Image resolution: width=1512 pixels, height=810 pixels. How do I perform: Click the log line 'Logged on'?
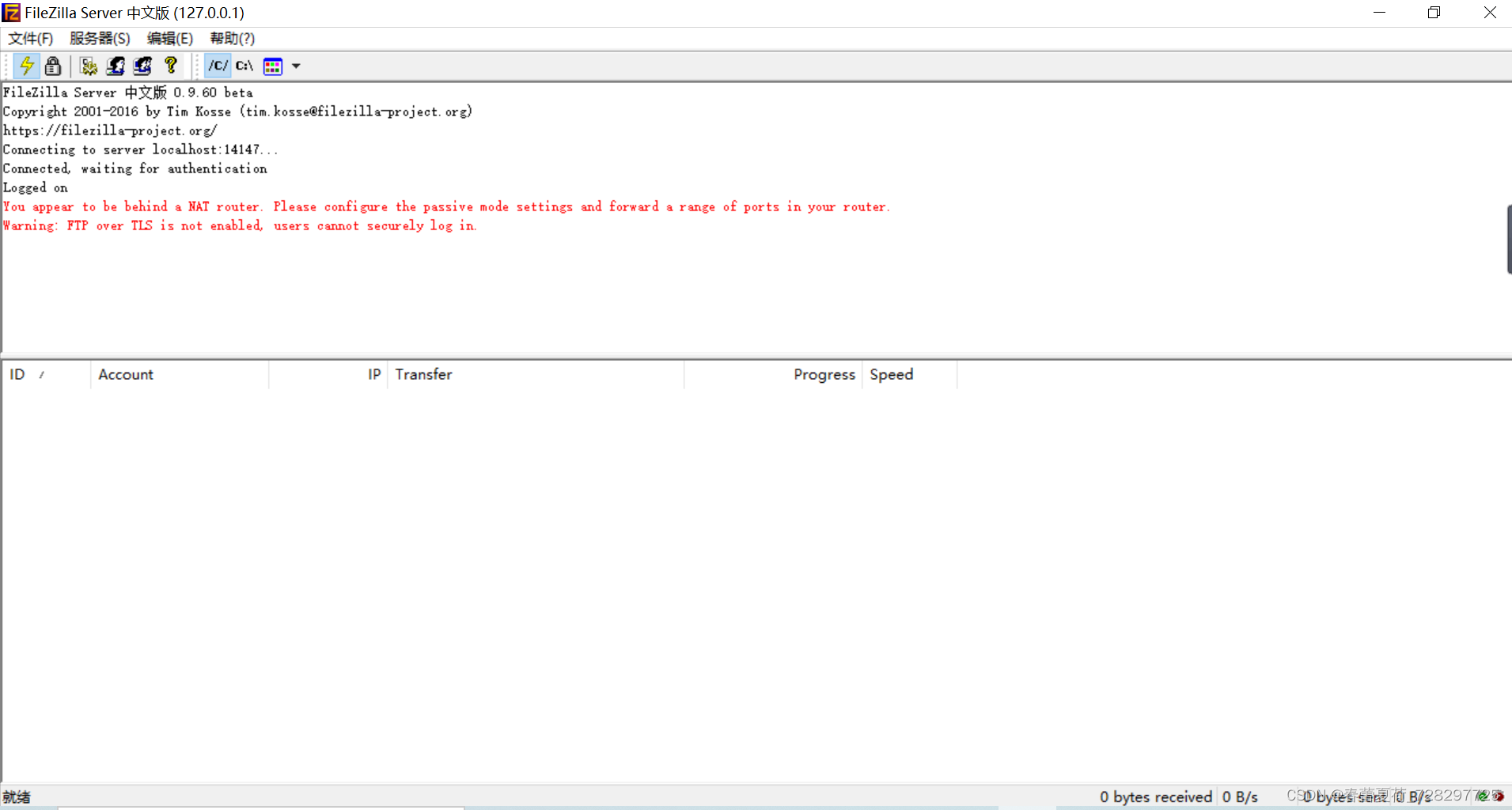point(36,187)
